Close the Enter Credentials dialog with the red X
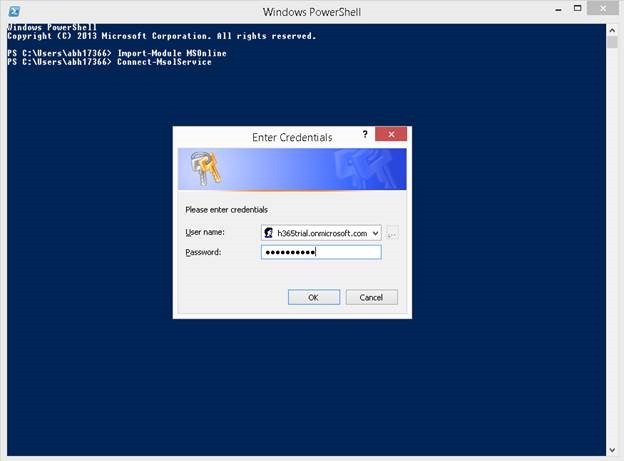 click(391, 134)
